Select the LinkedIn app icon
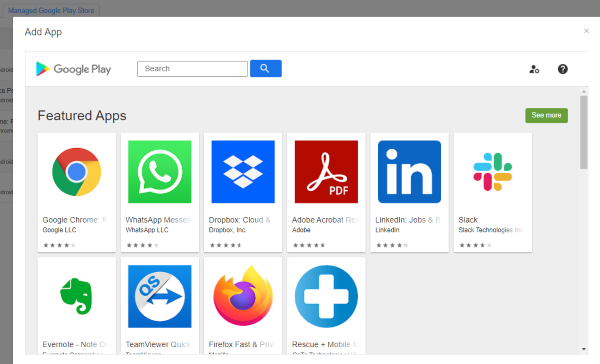The image size is (600, 364). (x=409, y=172)
